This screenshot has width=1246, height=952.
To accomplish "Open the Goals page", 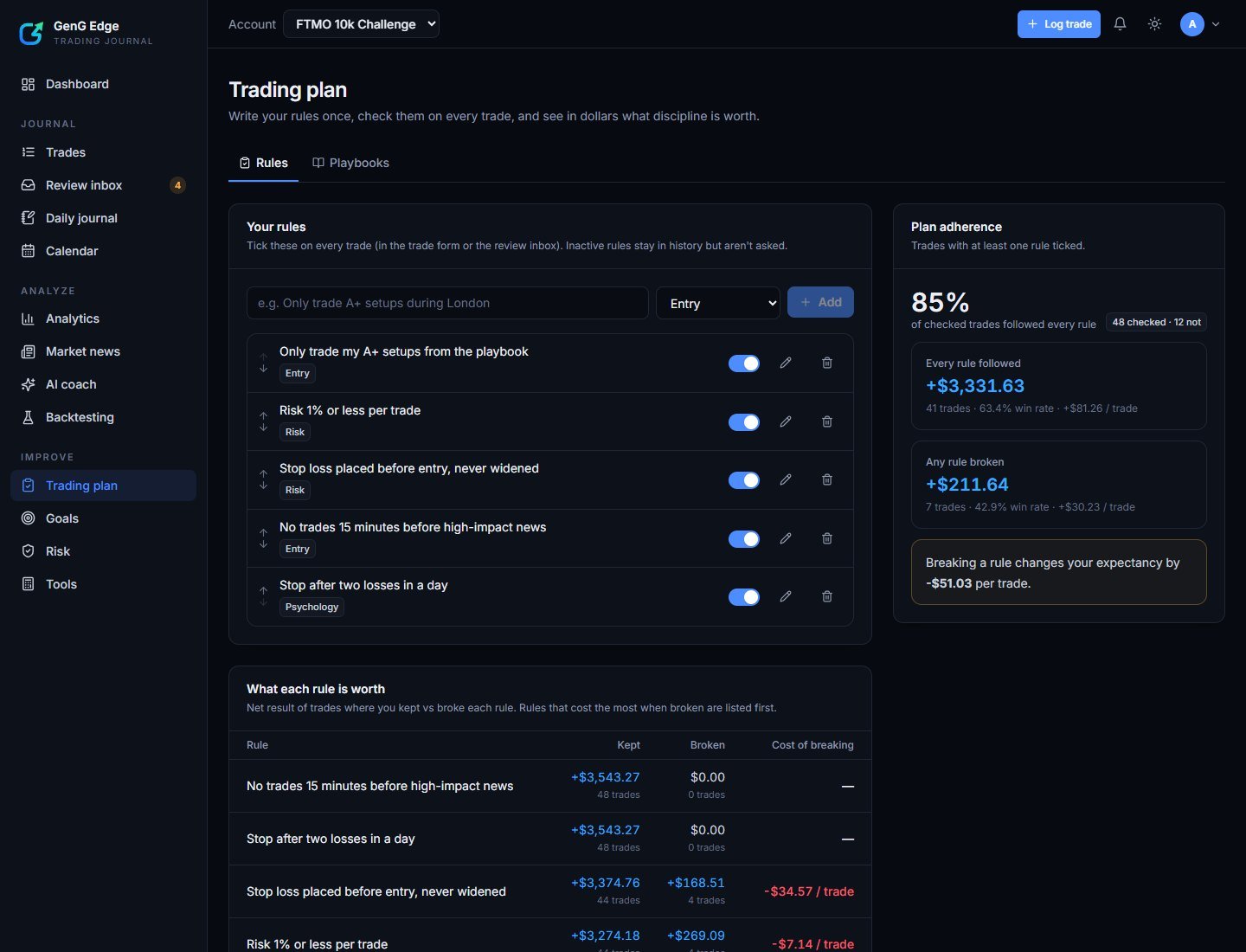I will coord(104,518).
